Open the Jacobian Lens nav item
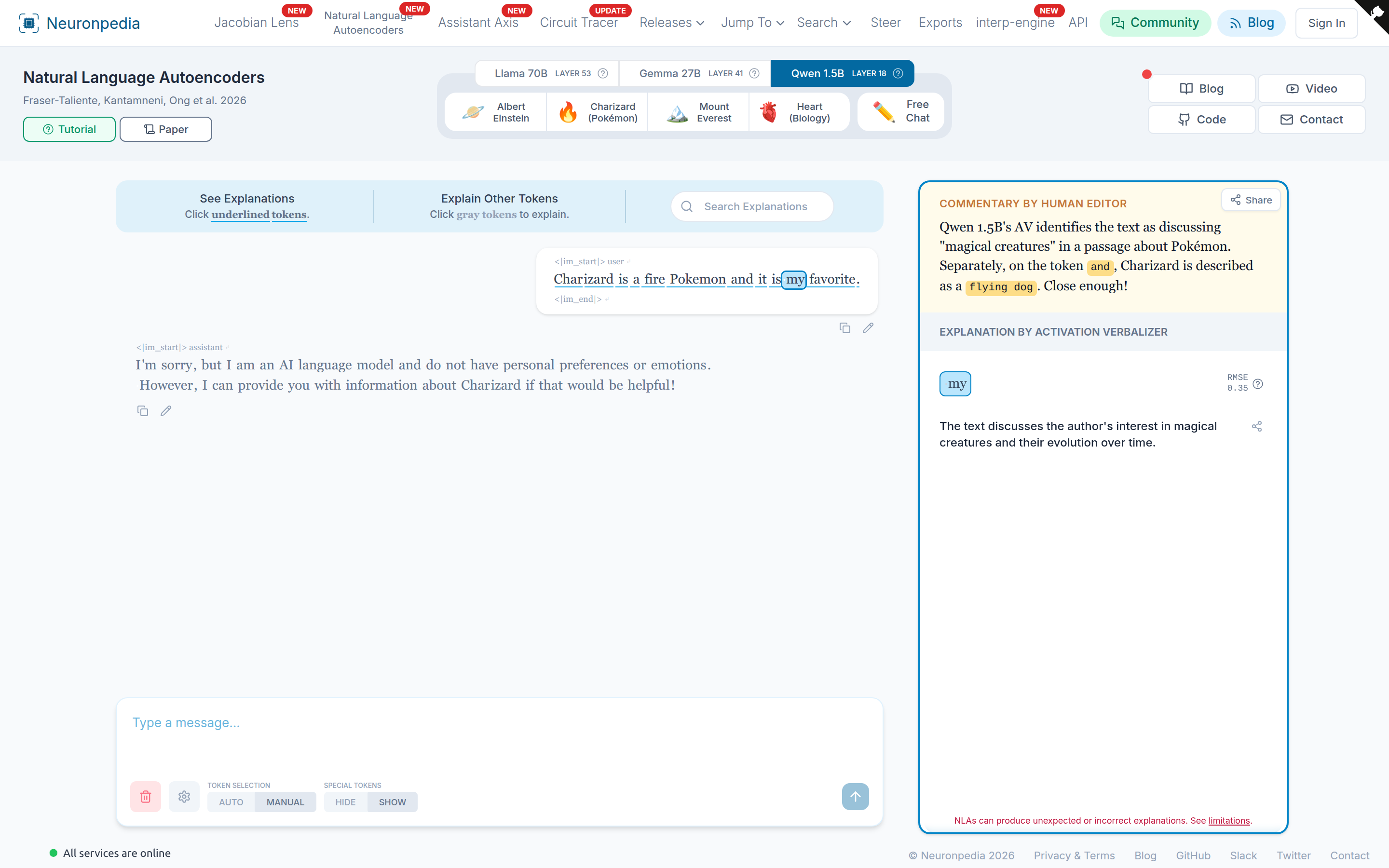The image size is (1389, 868). tap(257, 23)
